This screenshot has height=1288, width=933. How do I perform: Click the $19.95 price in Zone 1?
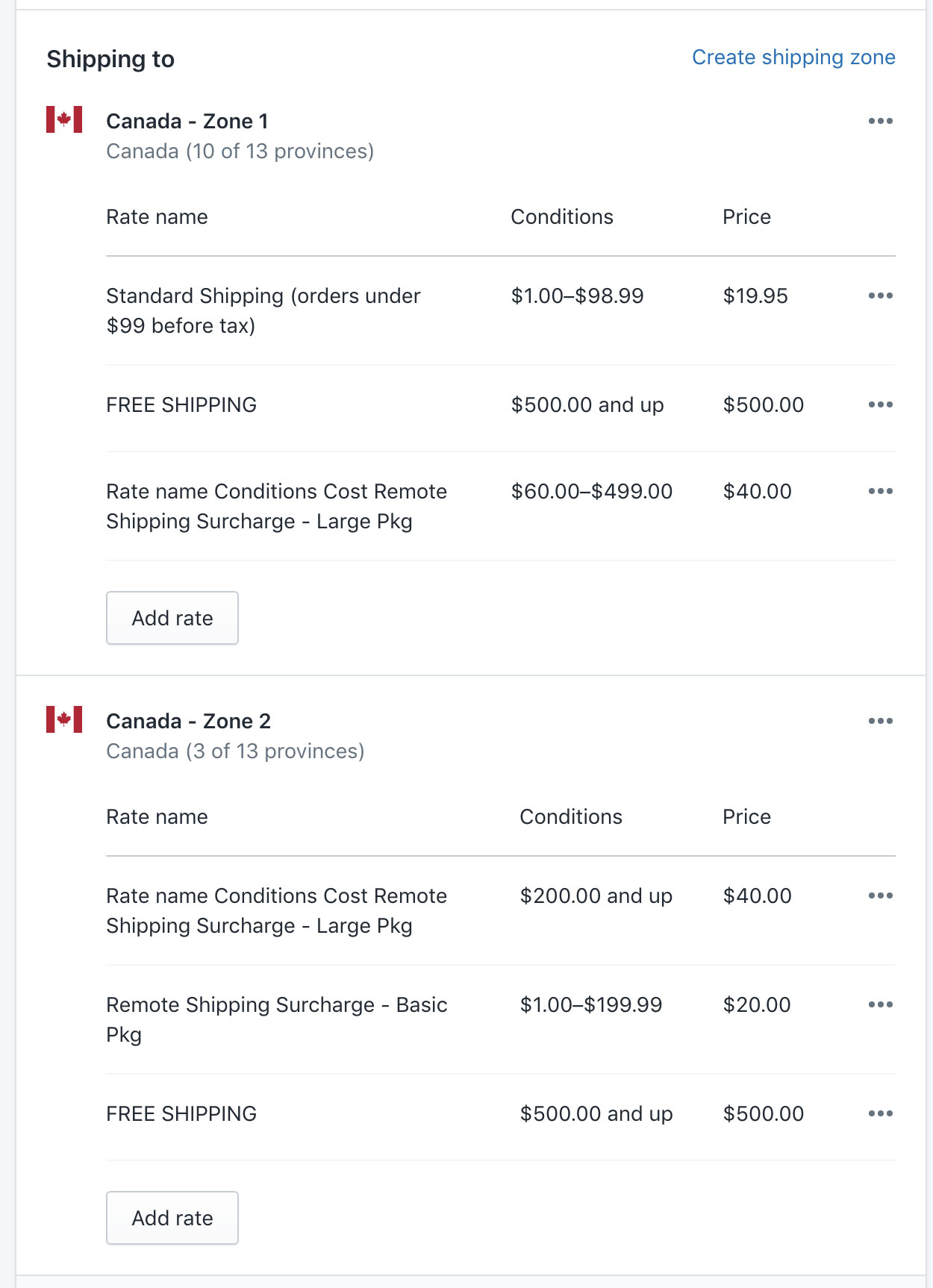point(755,296)
